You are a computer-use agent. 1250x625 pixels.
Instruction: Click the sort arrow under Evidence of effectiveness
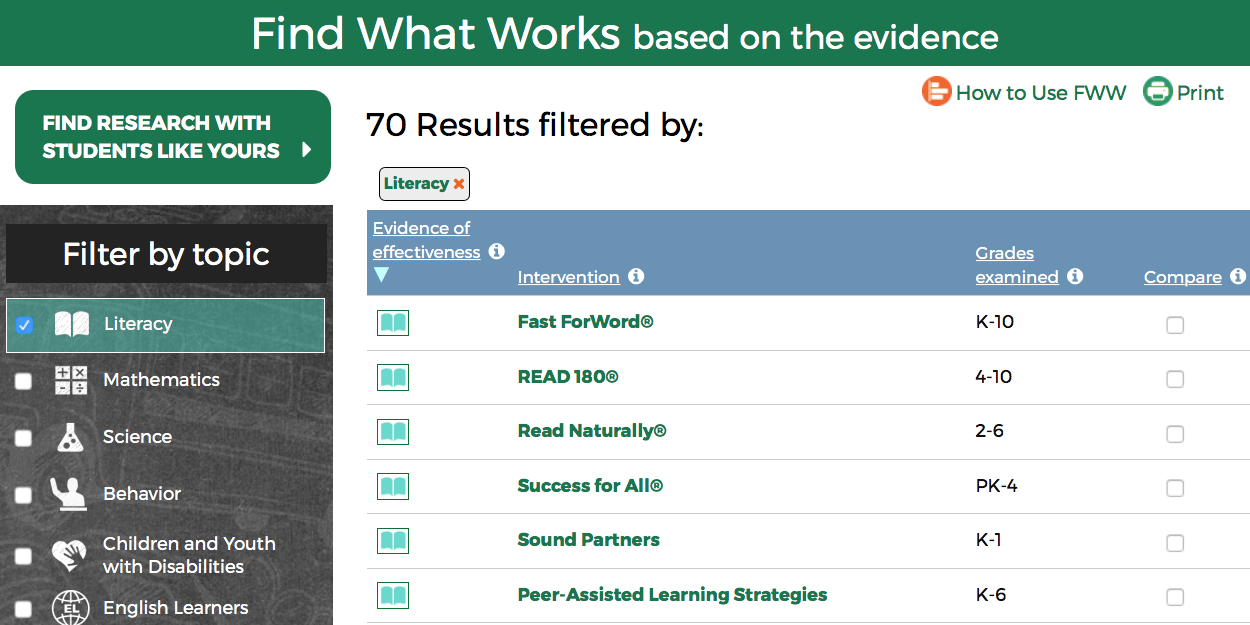[381, 275]
